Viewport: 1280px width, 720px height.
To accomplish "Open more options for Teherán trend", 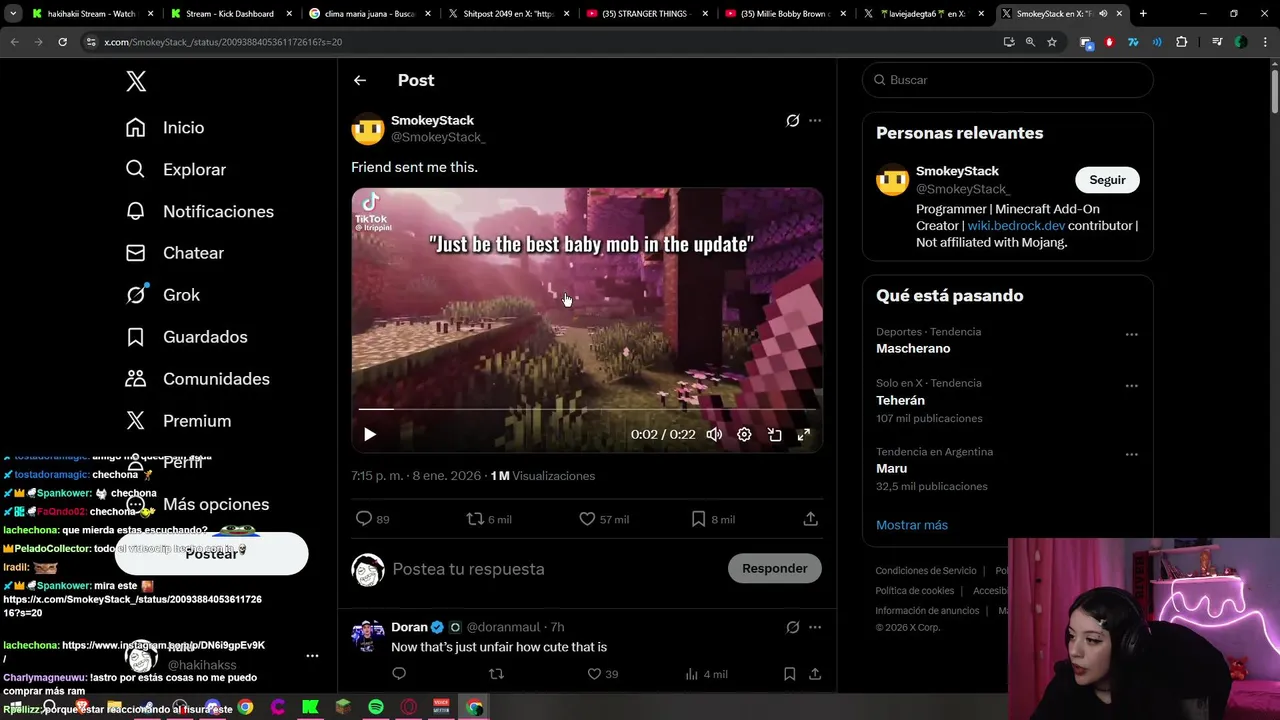I will [1131, 386].
